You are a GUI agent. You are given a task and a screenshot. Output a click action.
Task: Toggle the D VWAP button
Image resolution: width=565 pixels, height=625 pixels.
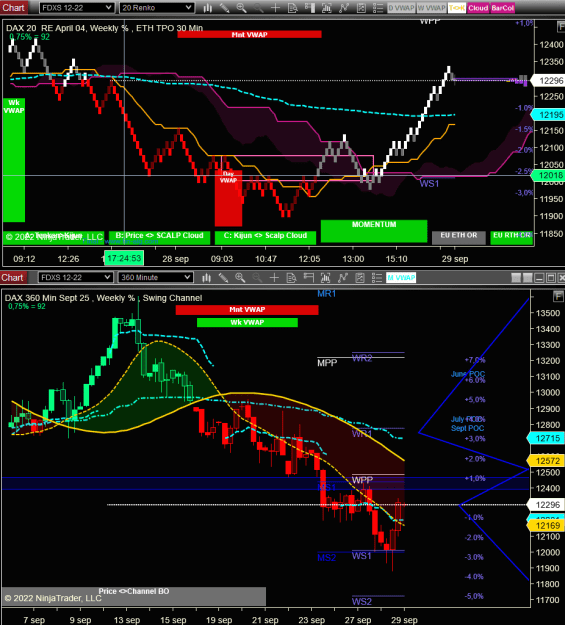(401, 8)
